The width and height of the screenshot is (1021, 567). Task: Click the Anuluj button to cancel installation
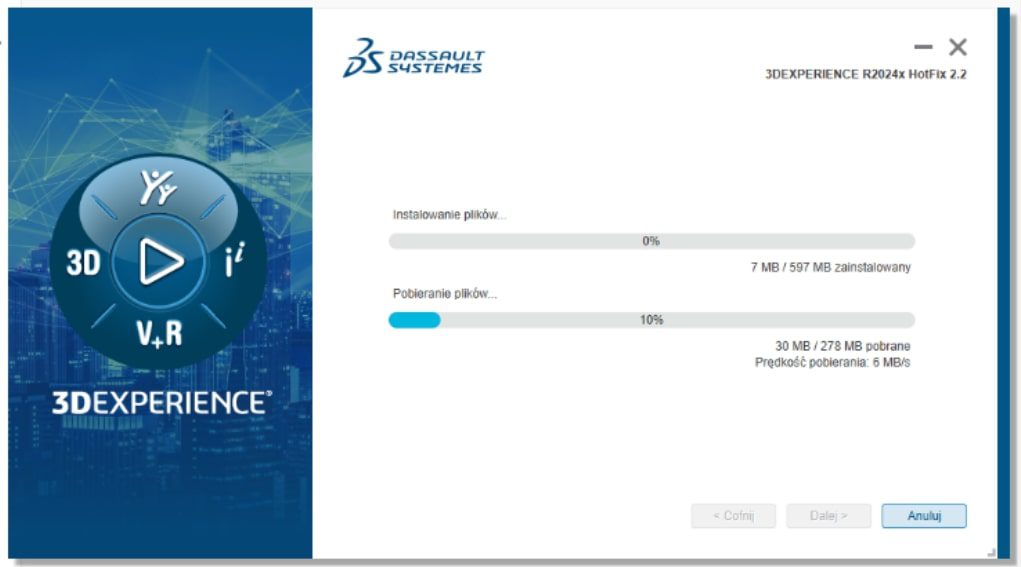[923, 516]
